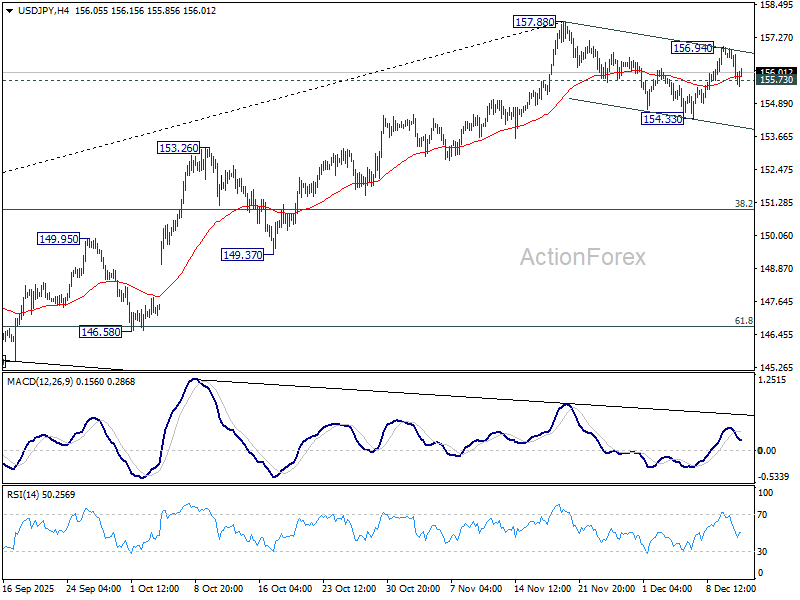Click the 38.2 Fibonacci level label
The height and width of the screenshot is (600, 800).
click(743, 204)
